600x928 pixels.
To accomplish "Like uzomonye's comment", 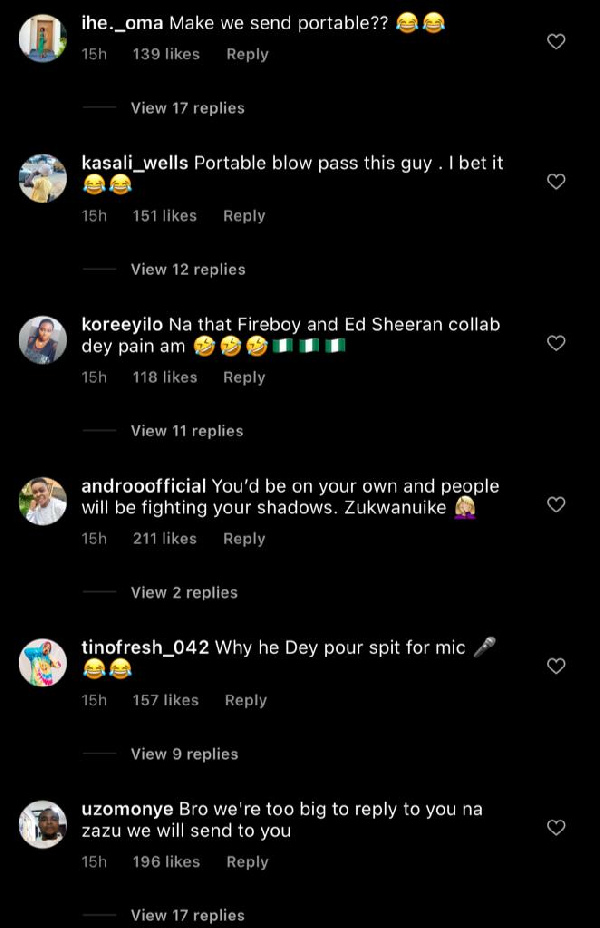I will pos(556,828).
